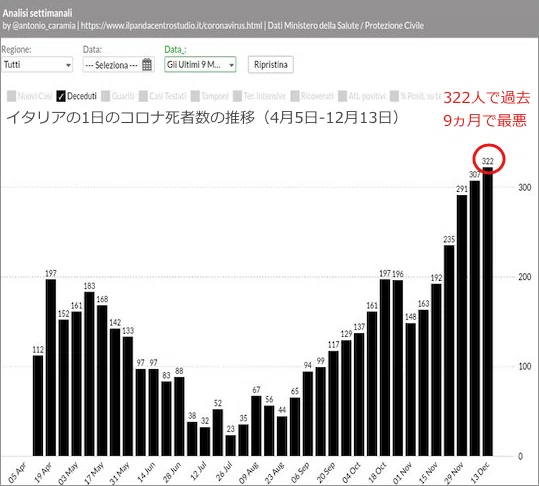Click the bar labeled 322
Image resolution: width=539 pixels, height=486 pixels.
(x=488, y=312)
